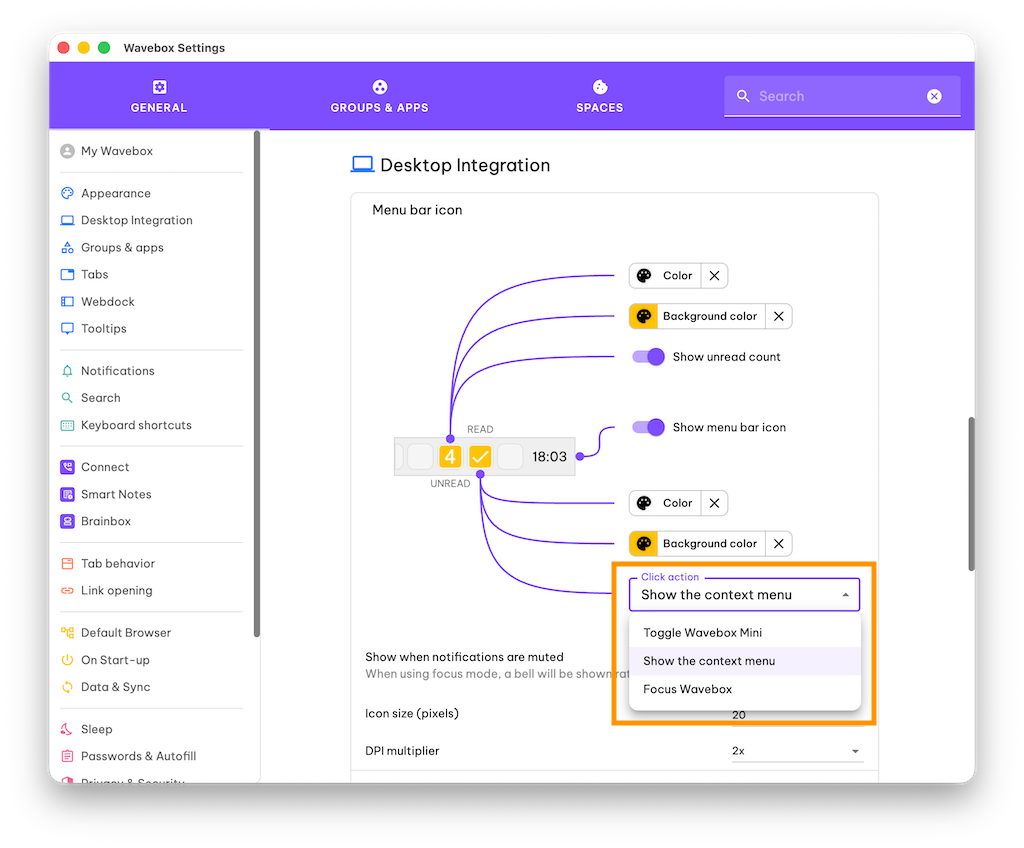Clear the search field with X icon
1024x848 pixels.
coord(934,96)
